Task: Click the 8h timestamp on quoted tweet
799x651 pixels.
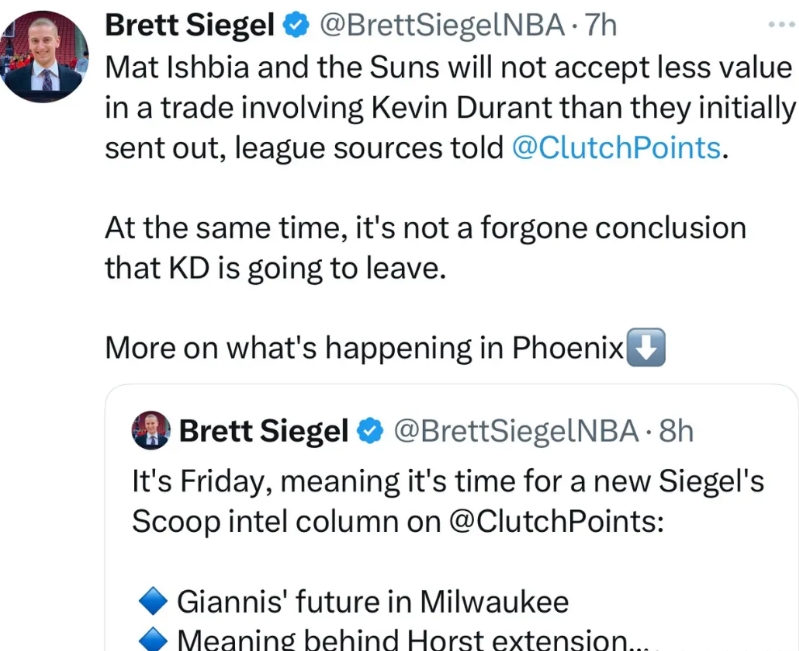Action: 676,431
